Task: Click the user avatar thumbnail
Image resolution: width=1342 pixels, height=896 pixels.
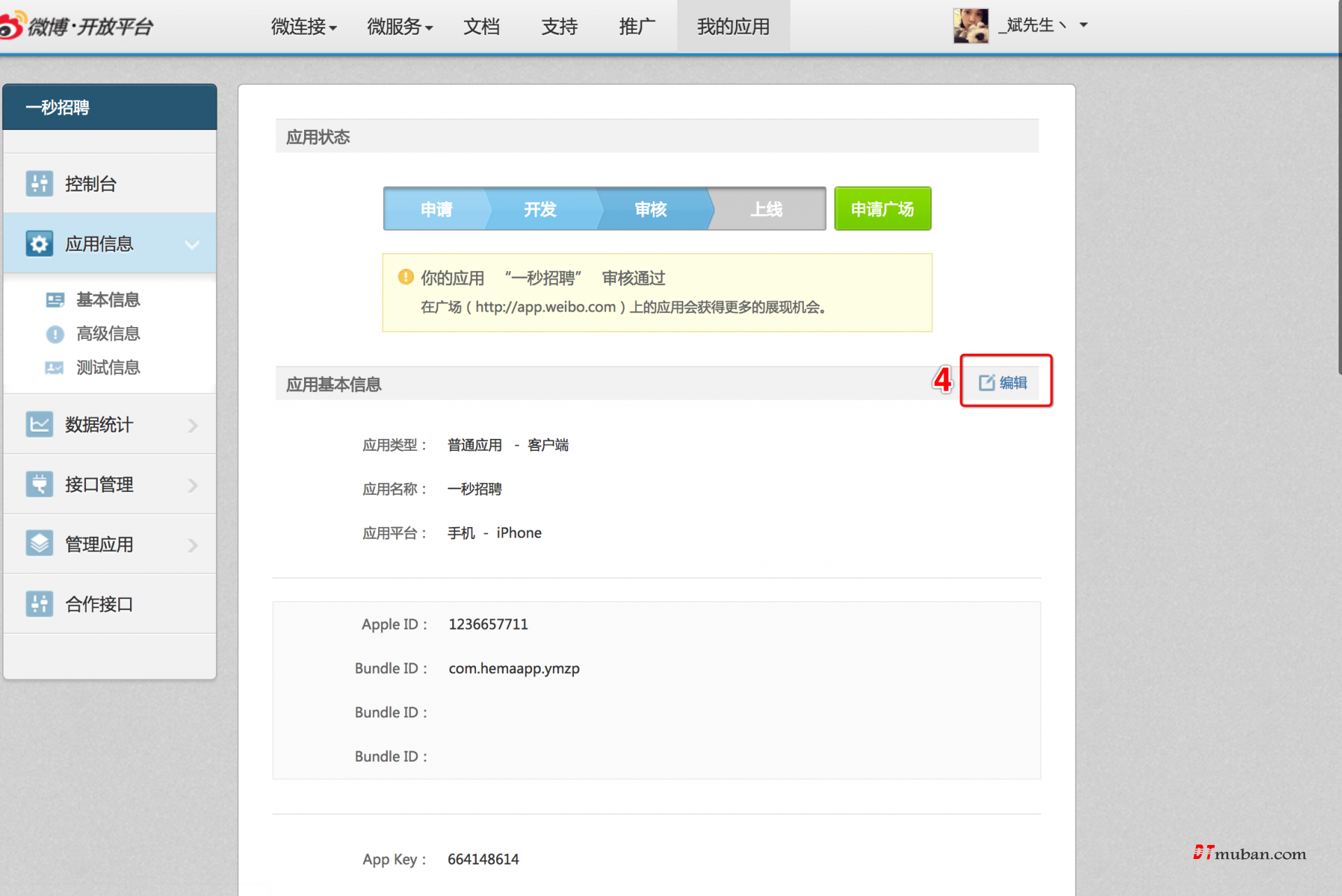Action: coord(970,26)
